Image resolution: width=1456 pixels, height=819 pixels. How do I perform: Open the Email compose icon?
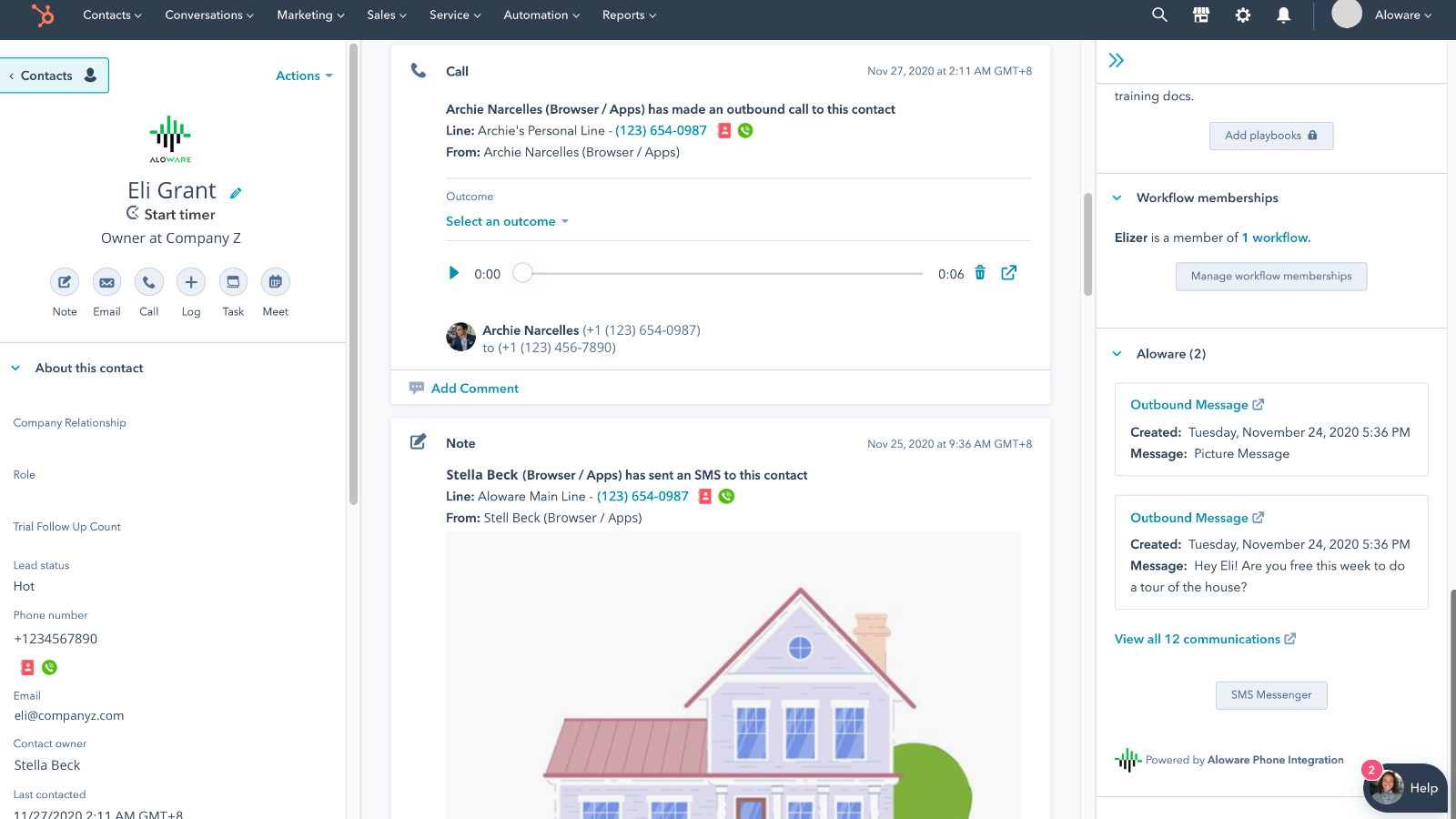pos(106,282)
